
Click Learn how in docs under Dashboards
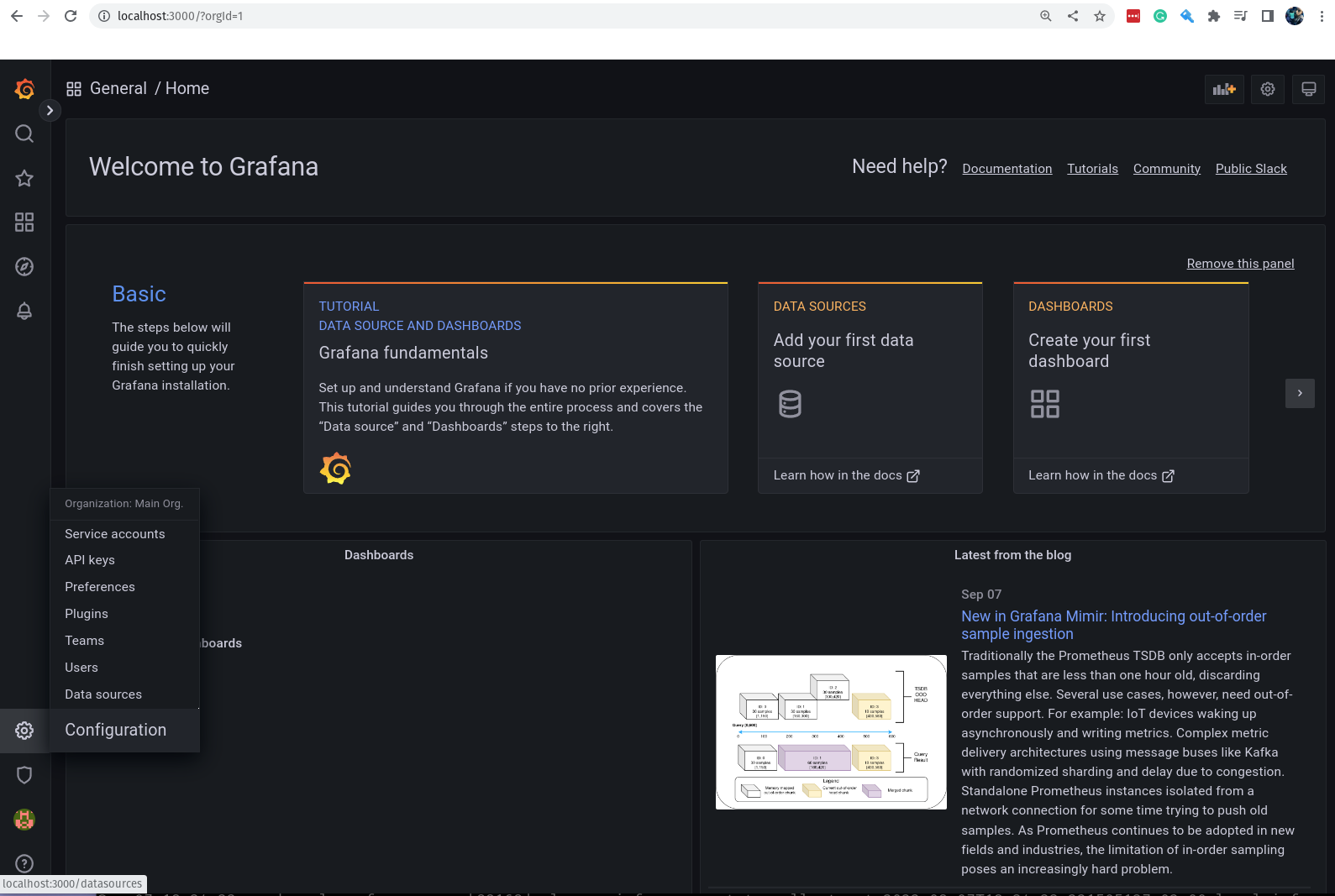point(1101,475)
